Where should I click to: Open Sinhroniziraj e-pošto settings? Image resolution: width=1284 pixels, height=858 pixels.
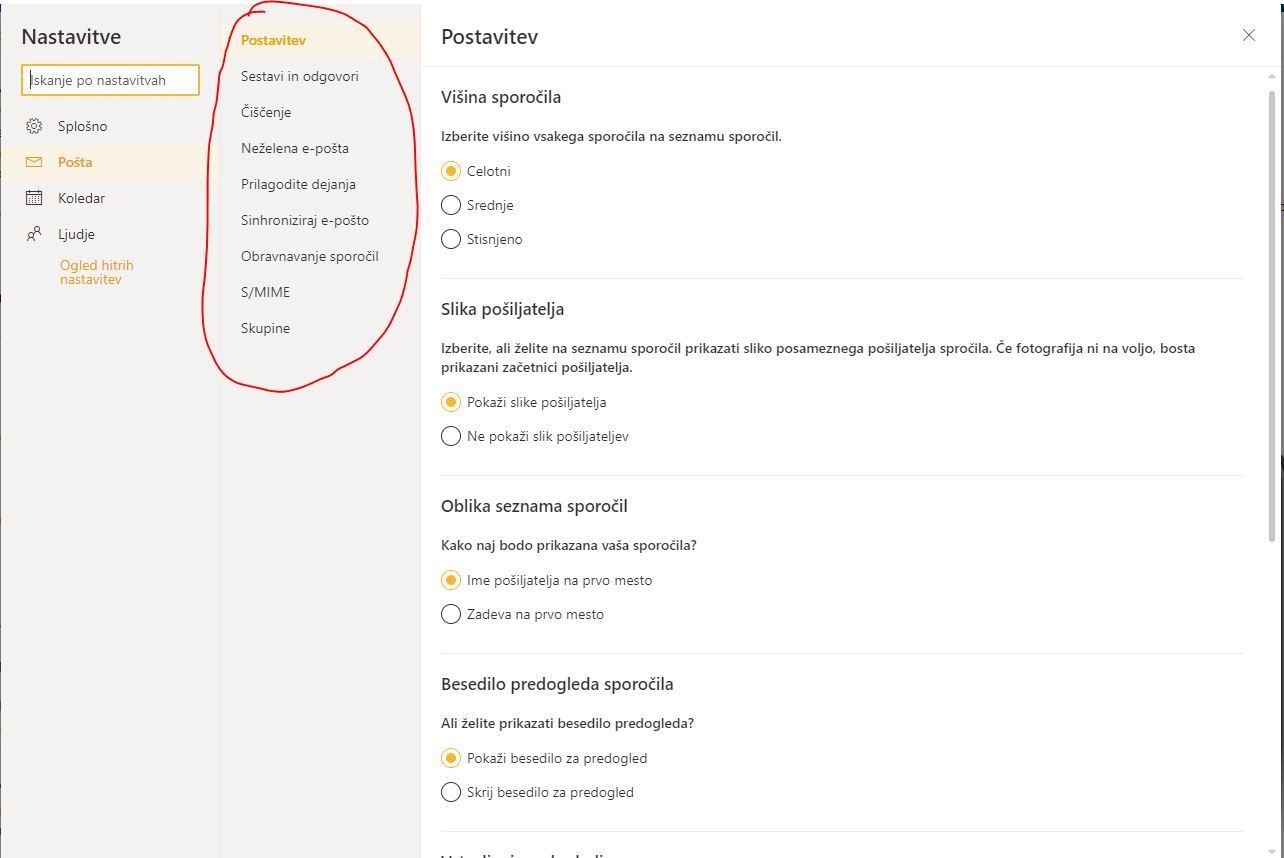pos(305,220)
